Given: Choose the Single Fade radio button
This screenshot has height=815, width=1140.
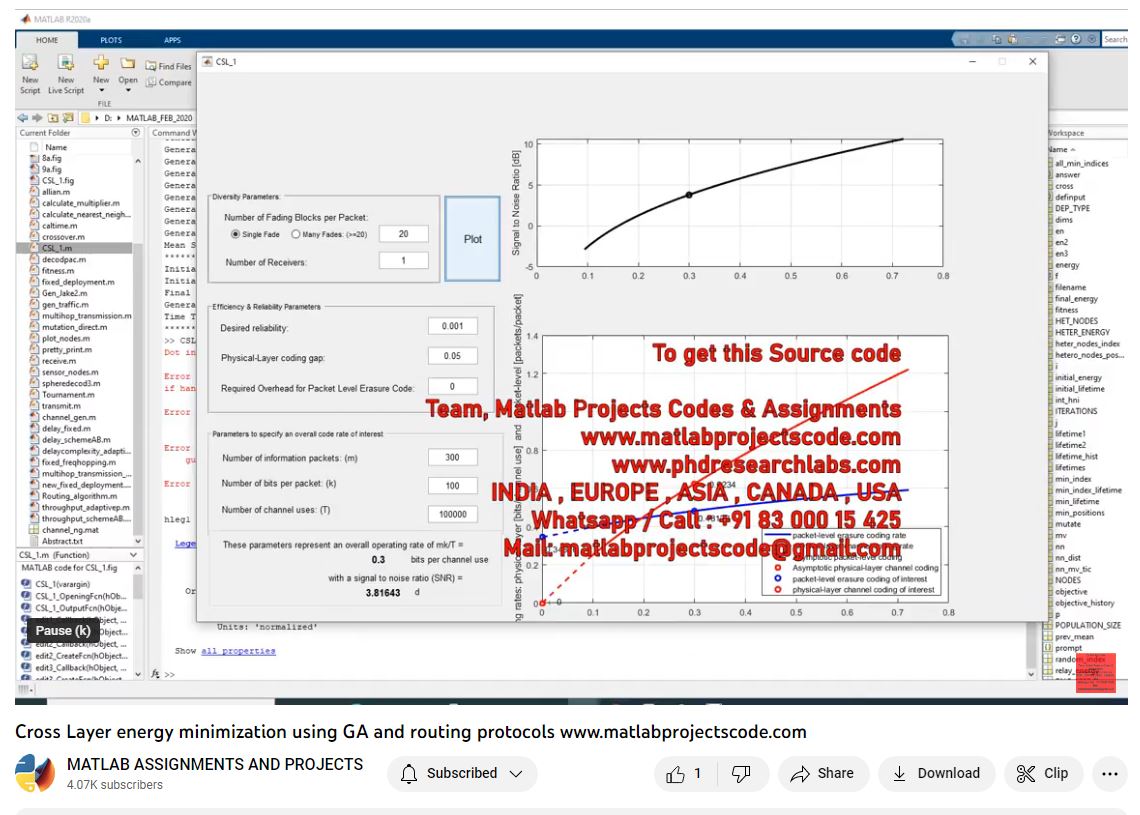Looking at the screenshot, I should 235,234.
